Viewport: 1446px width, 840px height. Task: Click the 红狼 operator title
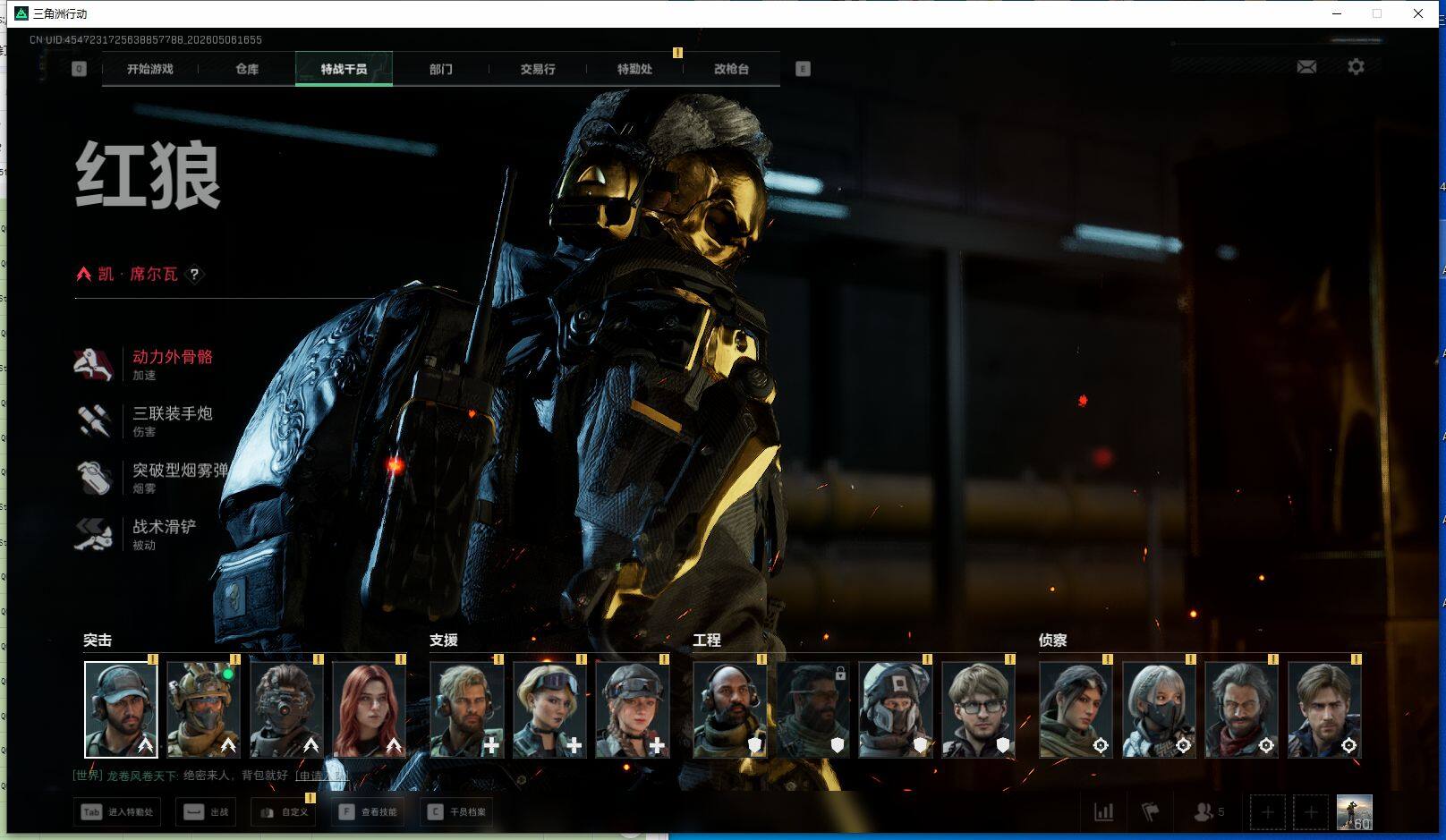[x=149, y=175]
